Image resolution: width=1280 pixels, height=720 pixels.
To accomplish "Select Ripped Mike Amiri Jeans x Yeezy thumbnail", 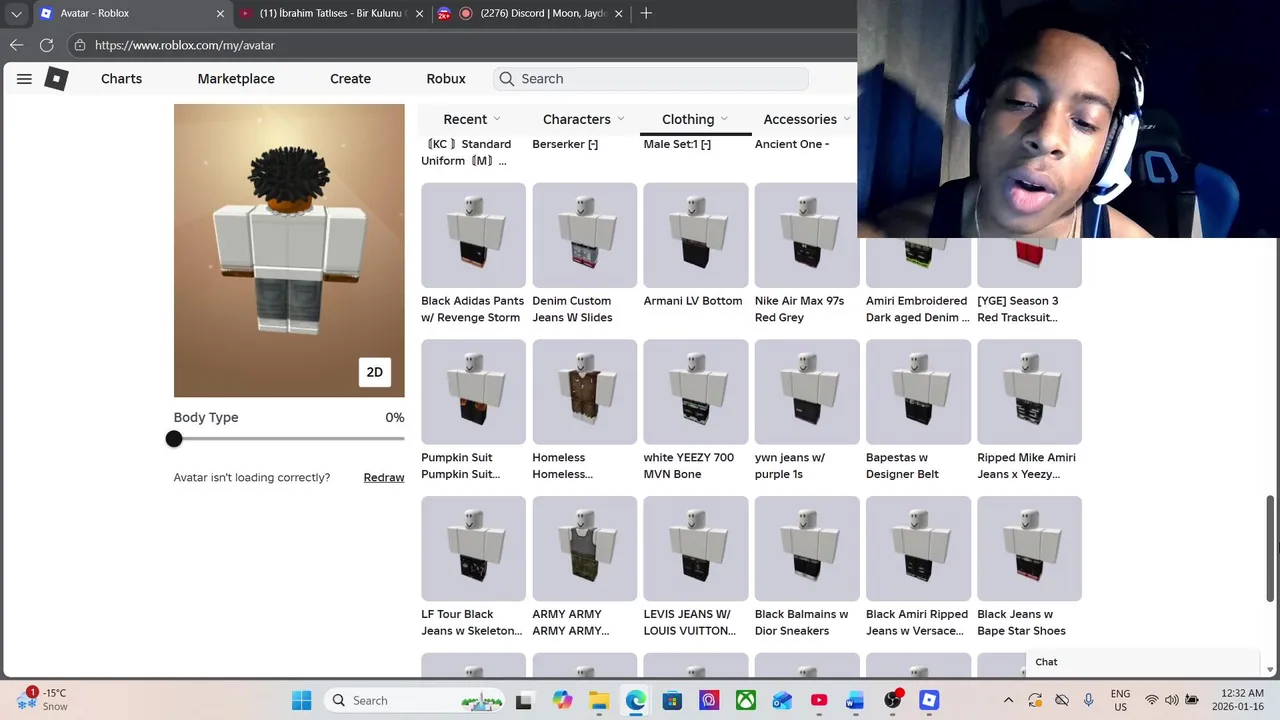I will click(x=1029, y=392).
